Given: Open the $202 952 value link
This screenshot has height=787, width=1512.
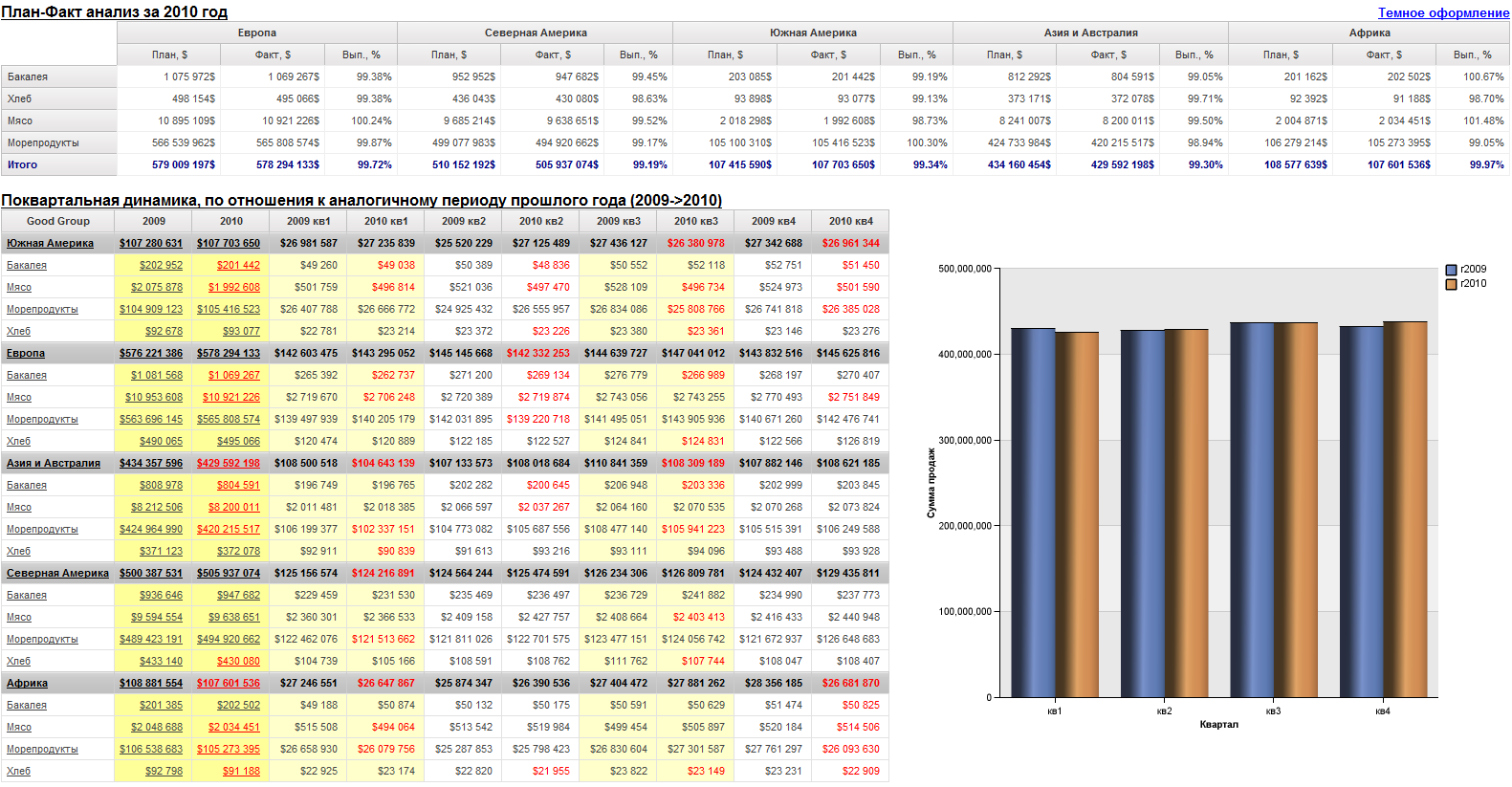Looking at the screenshot, I should click(x=161, y=265).
